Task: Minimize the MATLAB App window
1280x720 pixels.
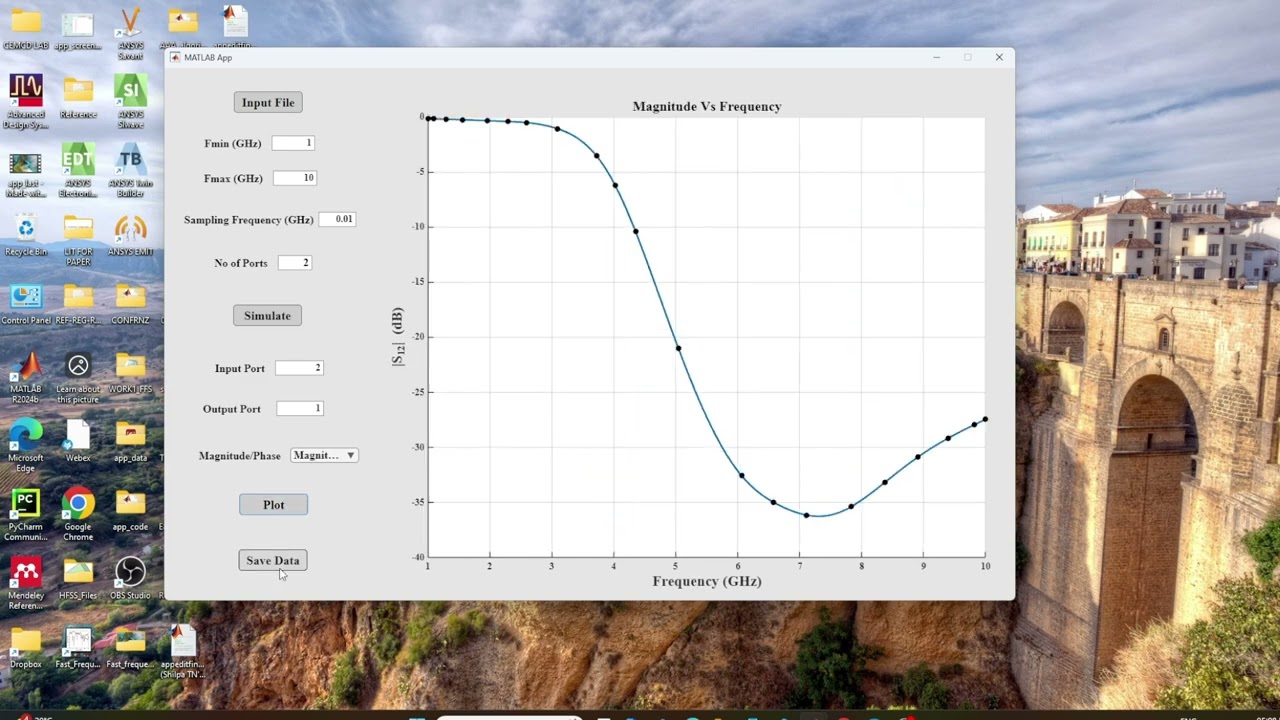Action: point(936,57)
